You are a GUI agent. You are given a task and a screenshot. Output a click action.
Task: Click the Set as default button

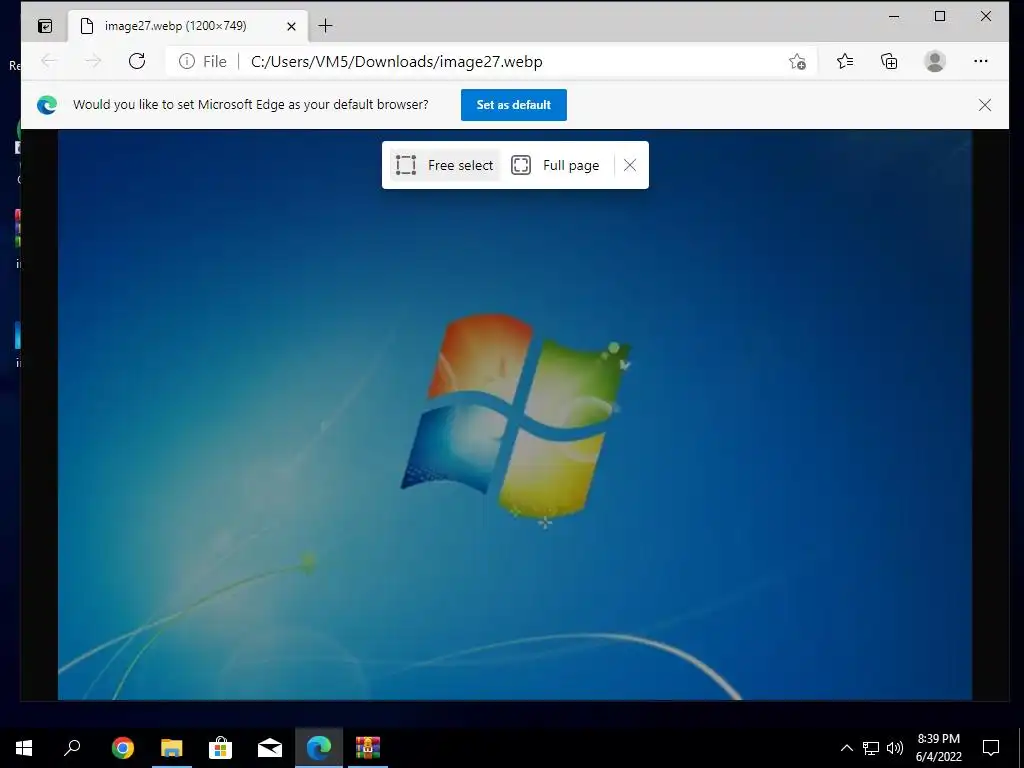pyautogui.click(x=514, y=105)
